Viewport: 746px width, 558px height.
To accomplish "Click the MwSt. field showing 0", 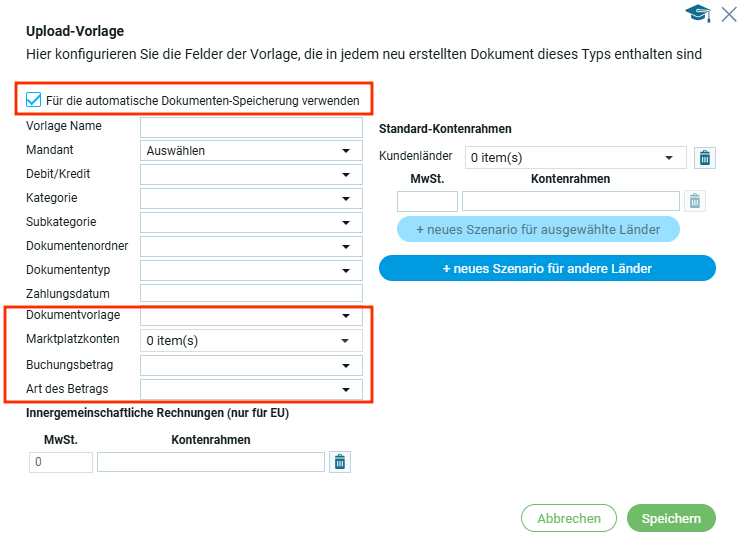I will click(x=61, y=462).
